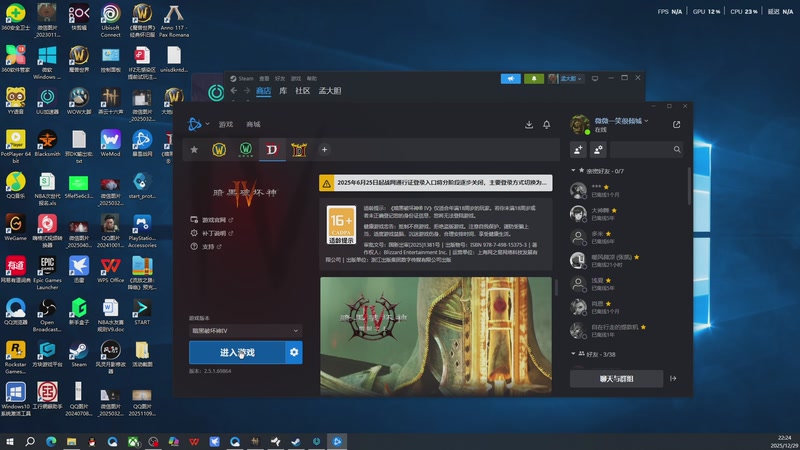The height and width of the screenshot is (450, 800).
Task: Click the favorites star in game bar
Action: tap(194, 149)
